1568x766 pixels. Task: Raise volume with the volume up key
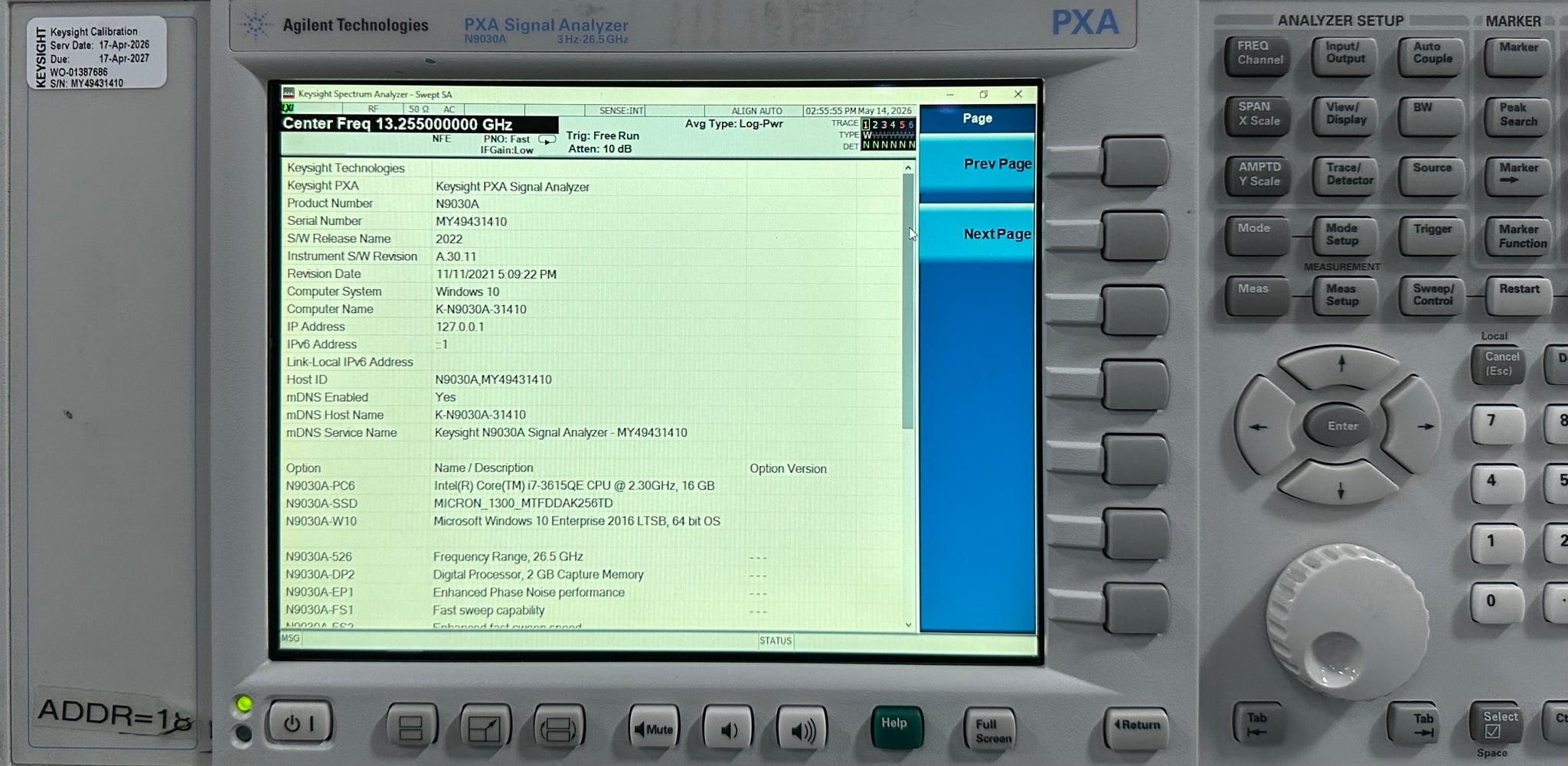(802, 730)
